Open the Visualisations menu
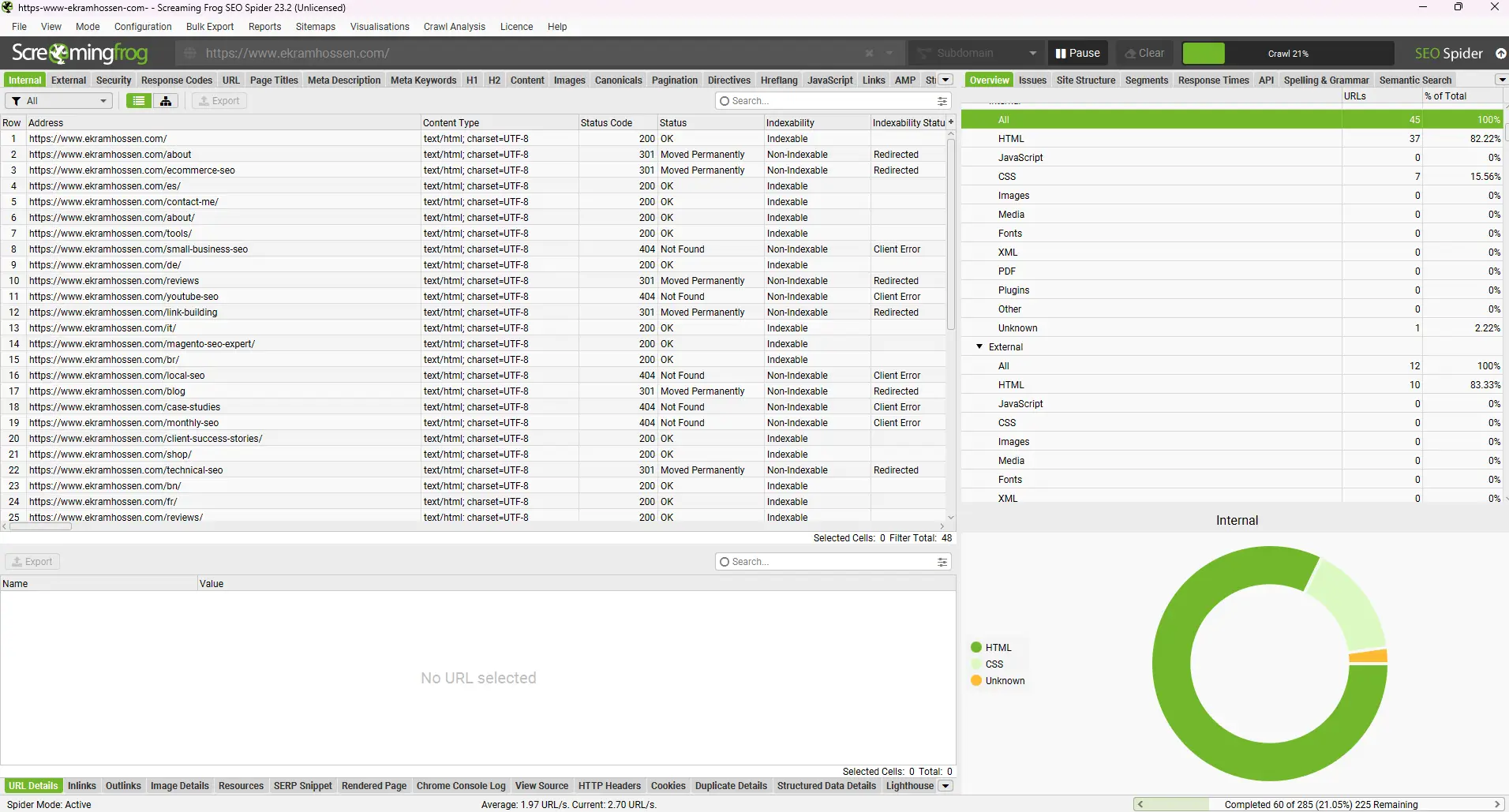The height and width of the screenshot is (812, 1509). tap(380, 27)
